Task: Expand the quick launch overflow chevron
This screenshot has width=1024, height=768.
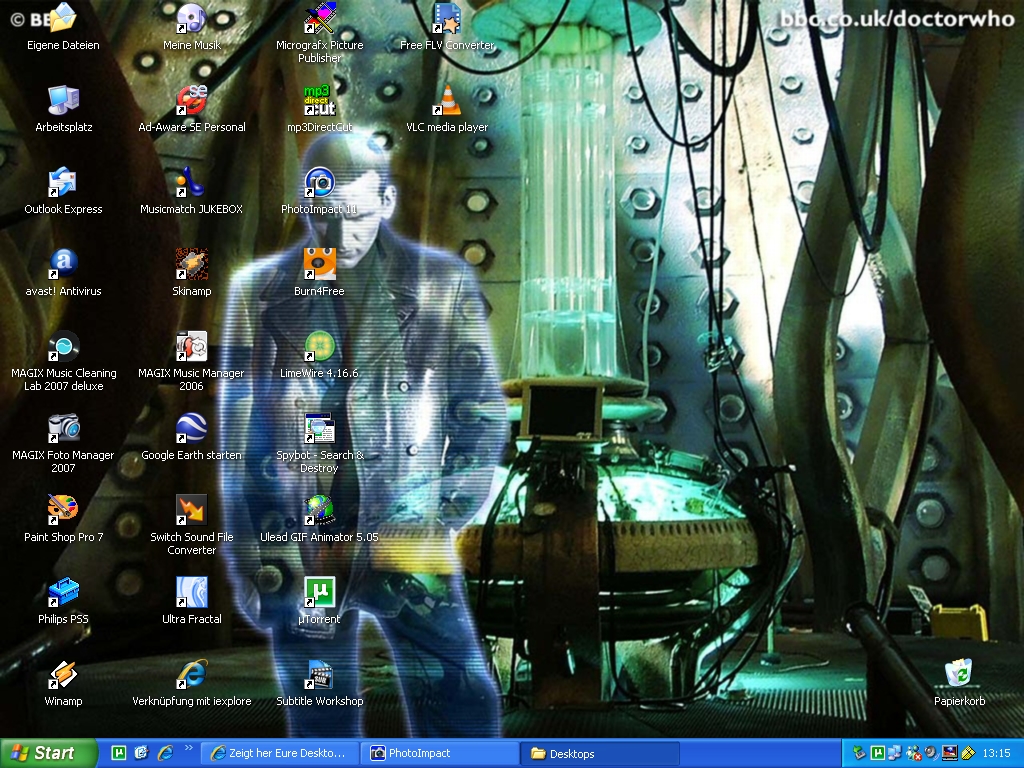Action: (x=189, y=748)
